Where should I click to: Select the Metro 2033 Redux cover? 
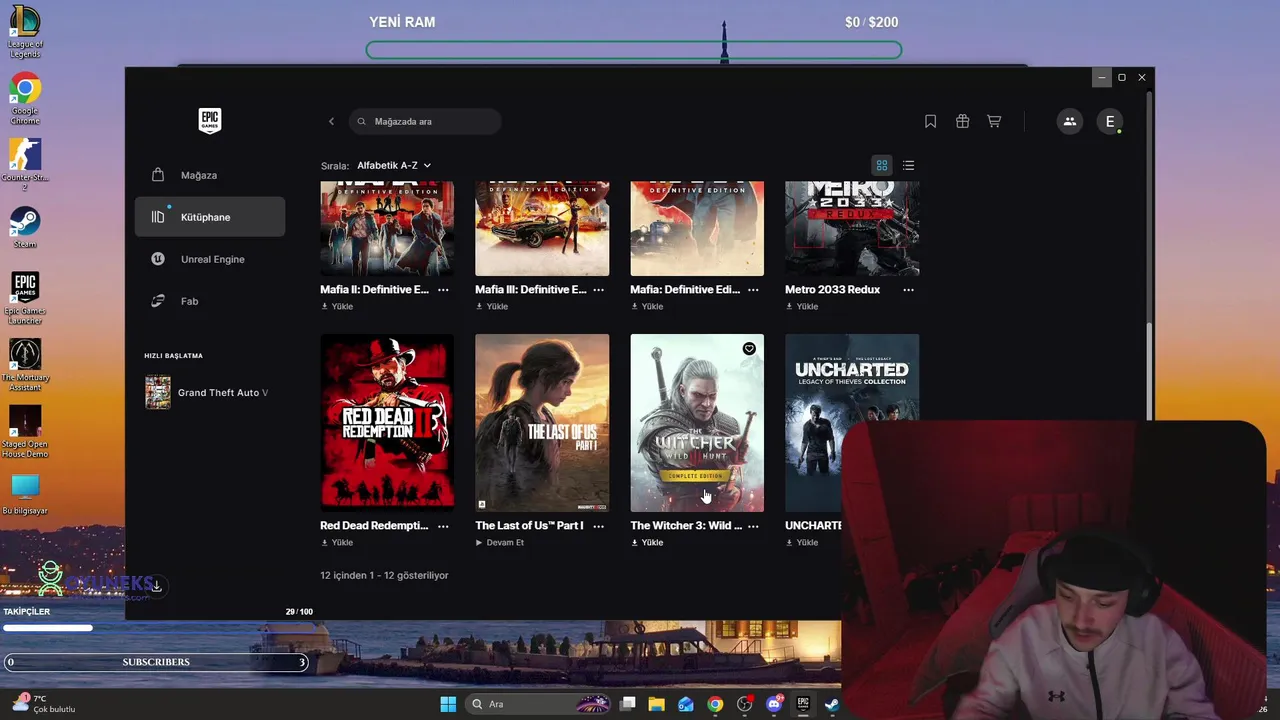tap(852, 228)
